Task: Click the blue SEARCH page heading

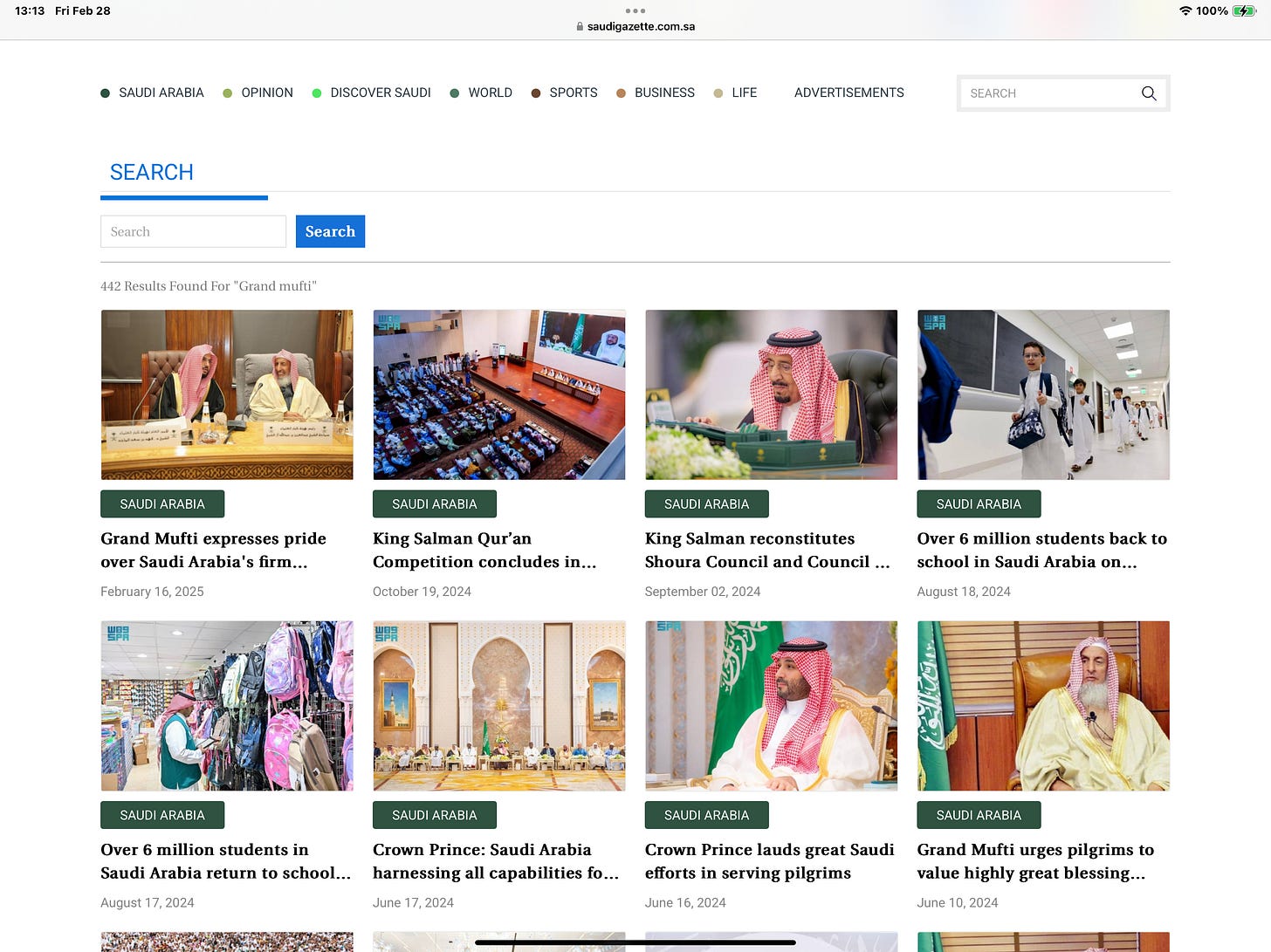Action: pos(152,172)
